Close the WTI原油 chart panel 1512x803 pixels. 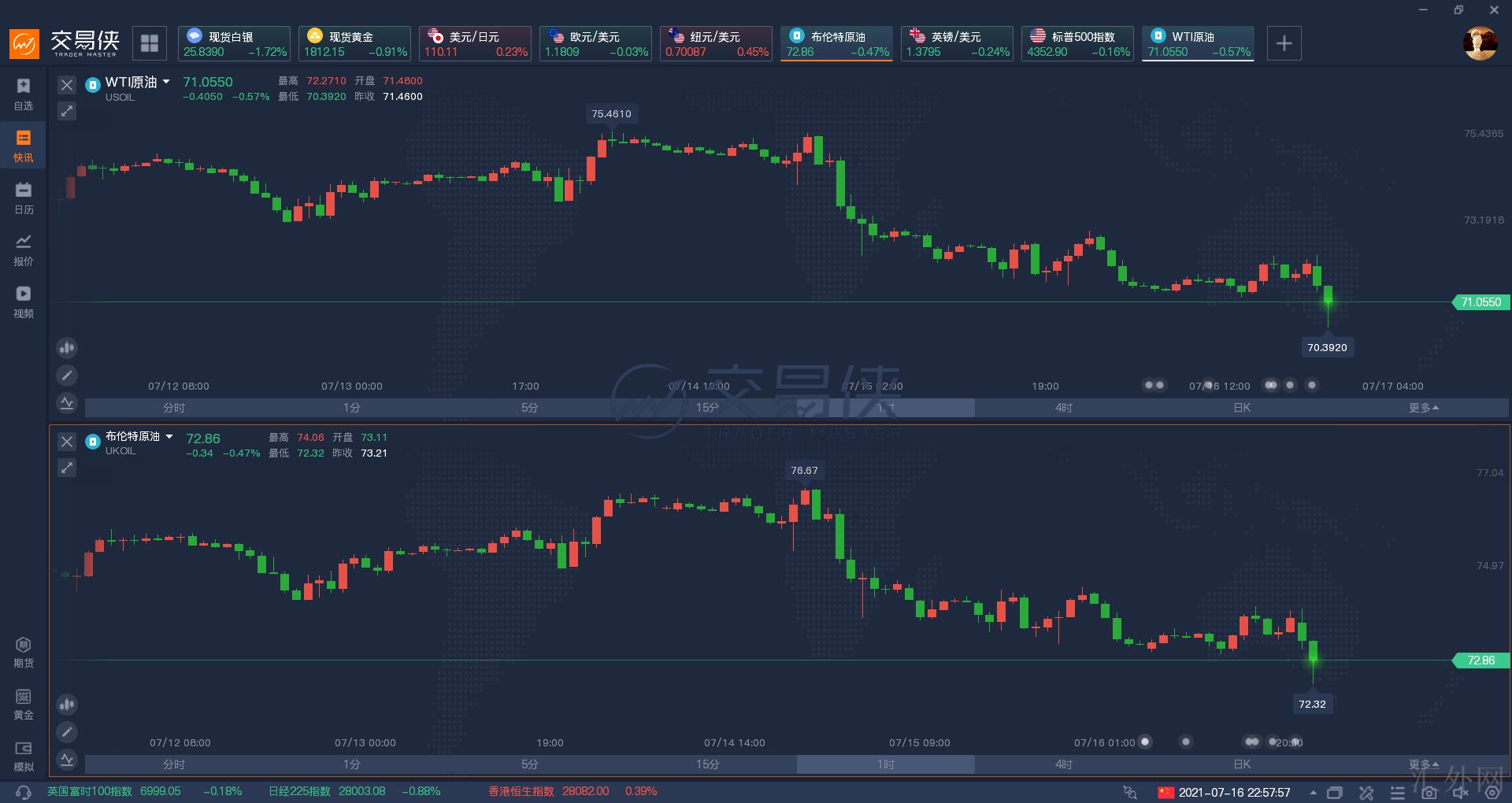tap(67, 85)
